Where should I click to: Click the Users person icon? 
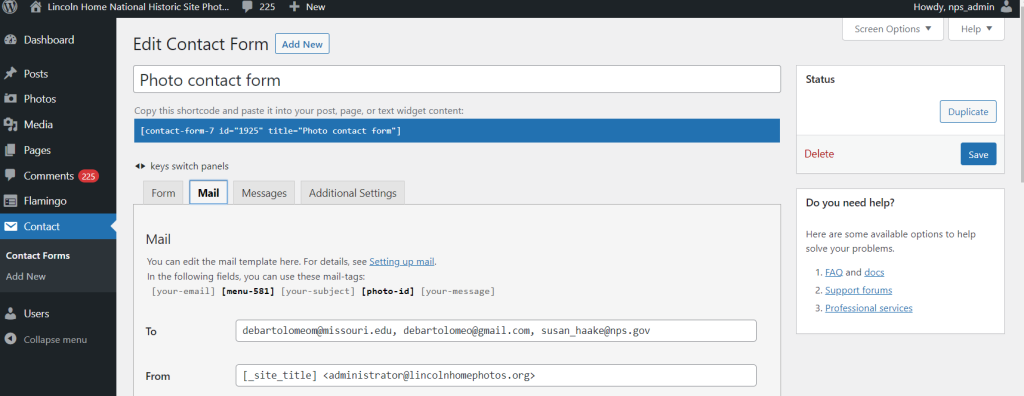10,314
